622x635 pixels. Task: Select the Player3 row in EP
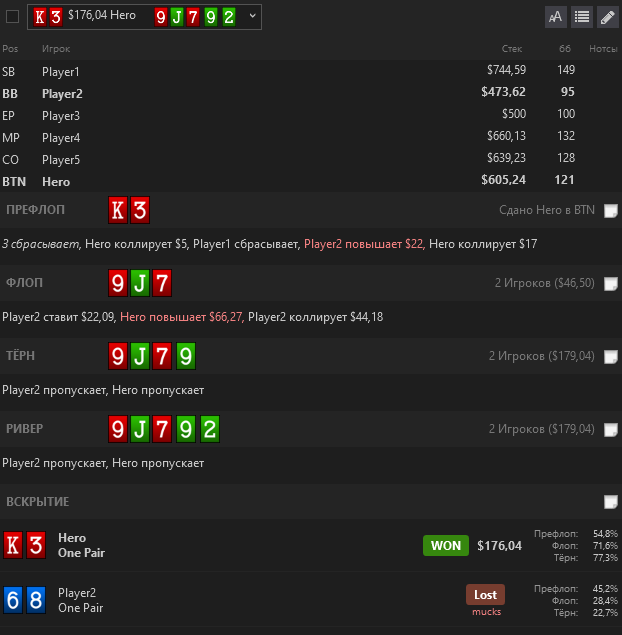311,115
